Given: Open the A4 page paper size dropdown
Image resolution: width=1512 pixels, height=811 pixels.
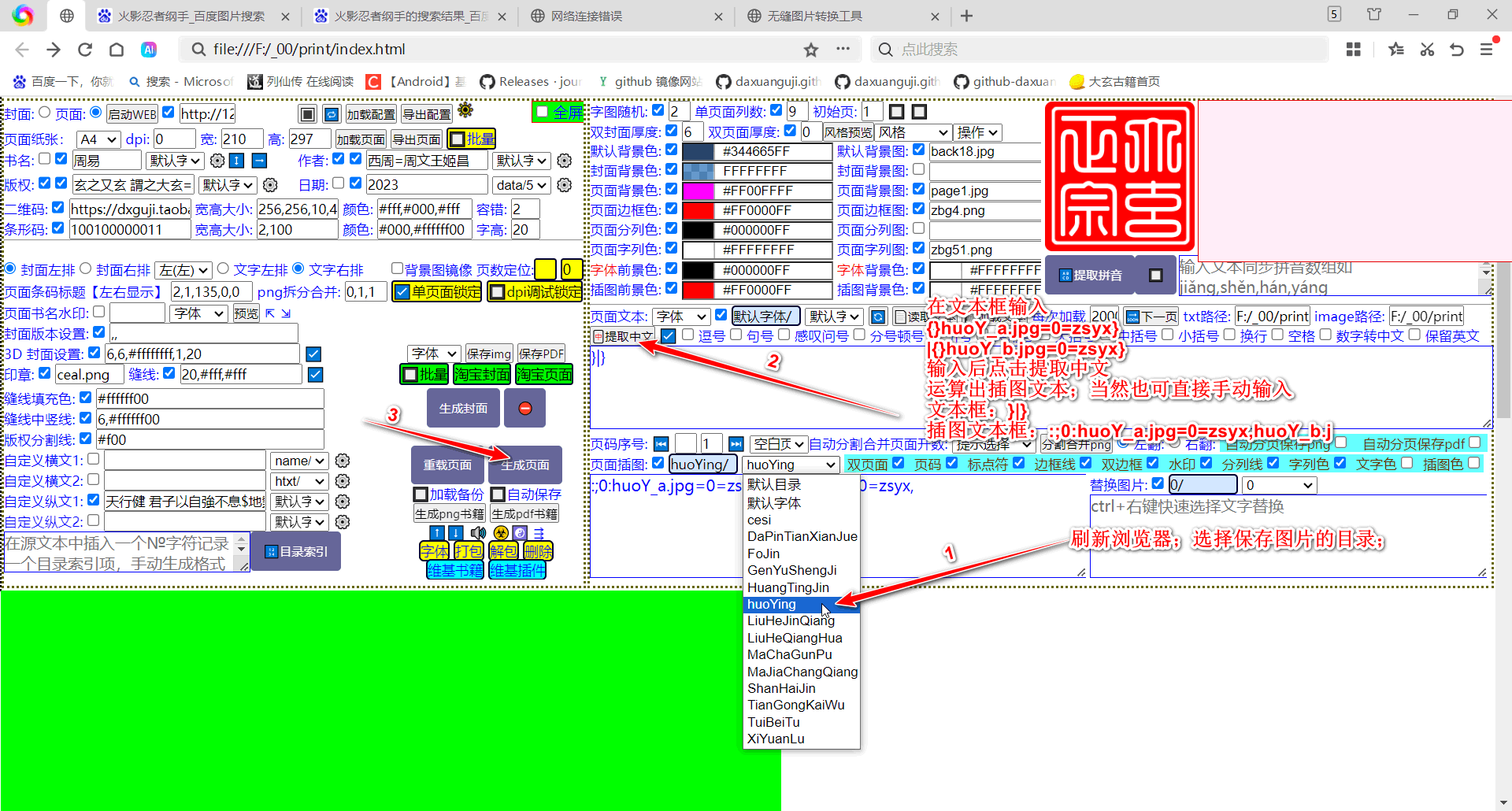Looking at the screenshot, I should [98, 139].
